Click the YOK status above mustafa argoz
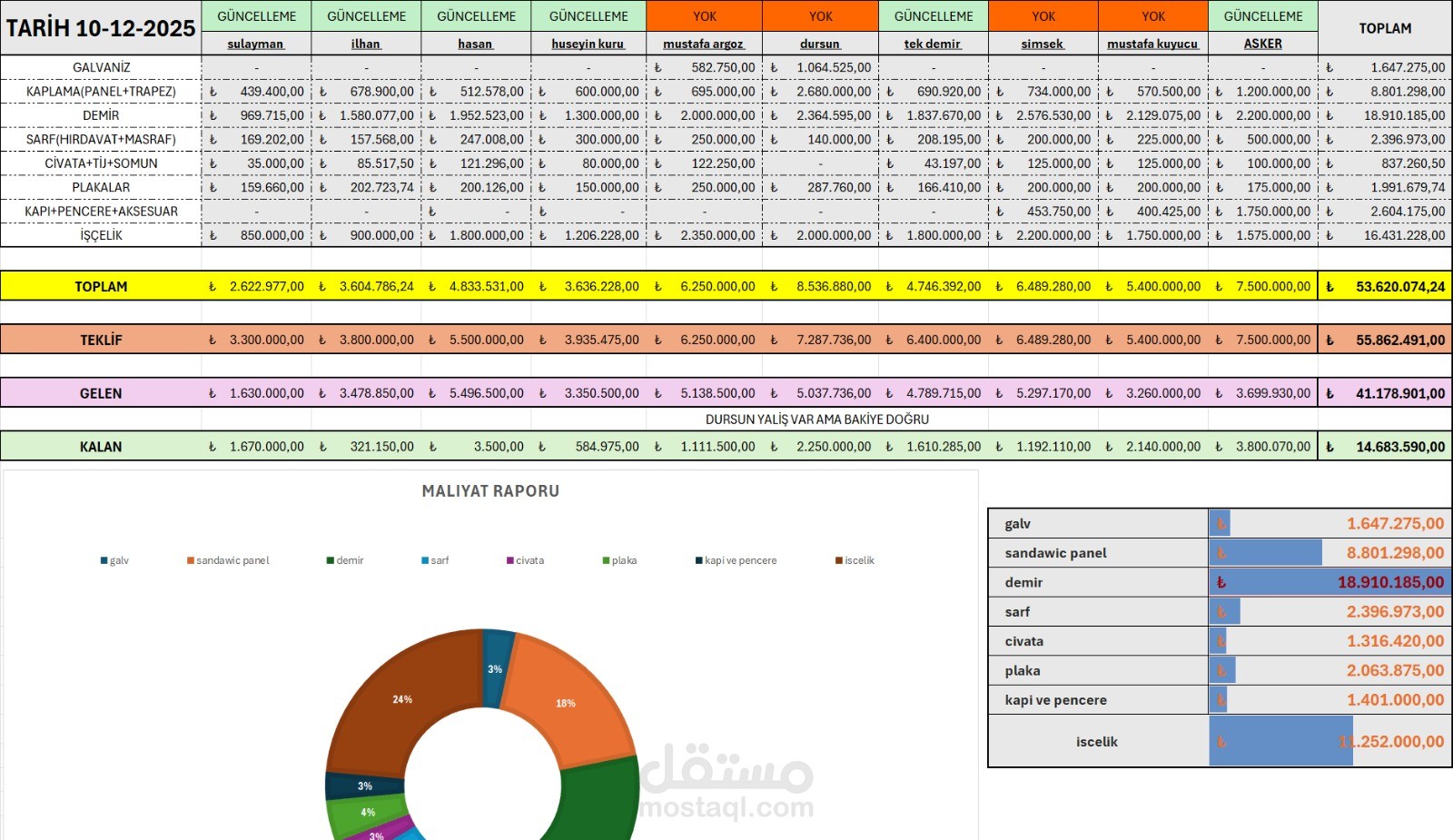Image resolution: width=1453 pixels, height=840 pixels. pos(704,16)
